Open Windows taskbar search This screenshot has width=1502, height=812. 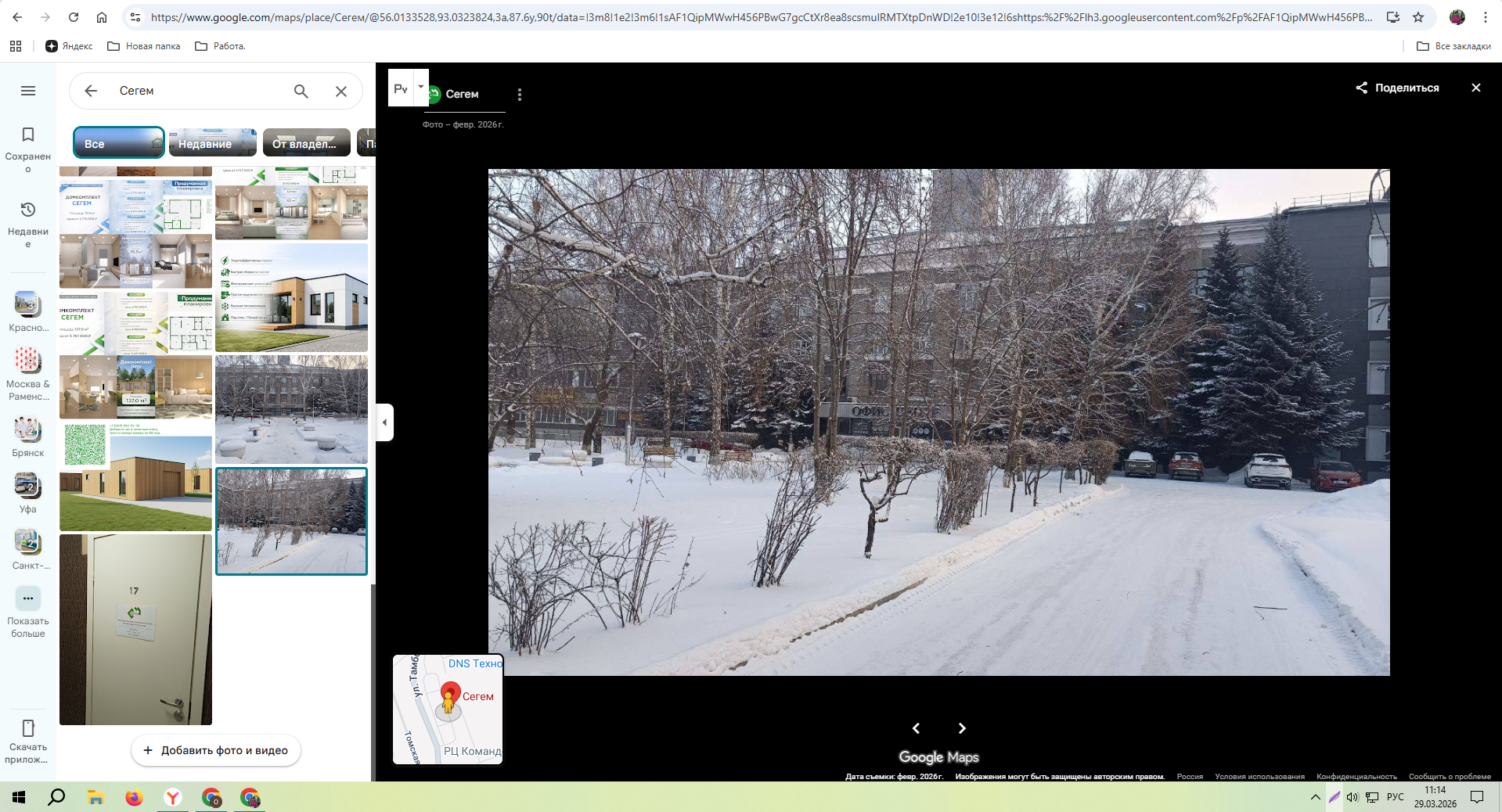coord(56,797)
